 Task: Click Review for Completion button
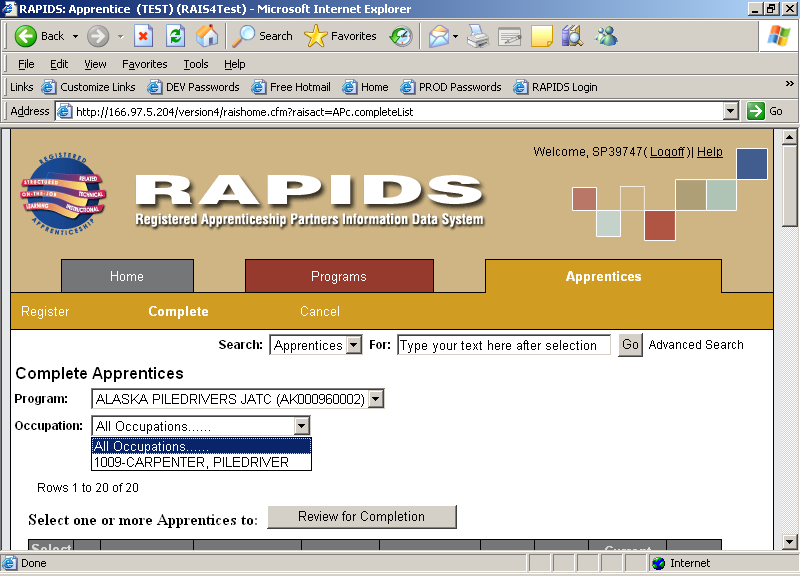click(x=362, y=517)
